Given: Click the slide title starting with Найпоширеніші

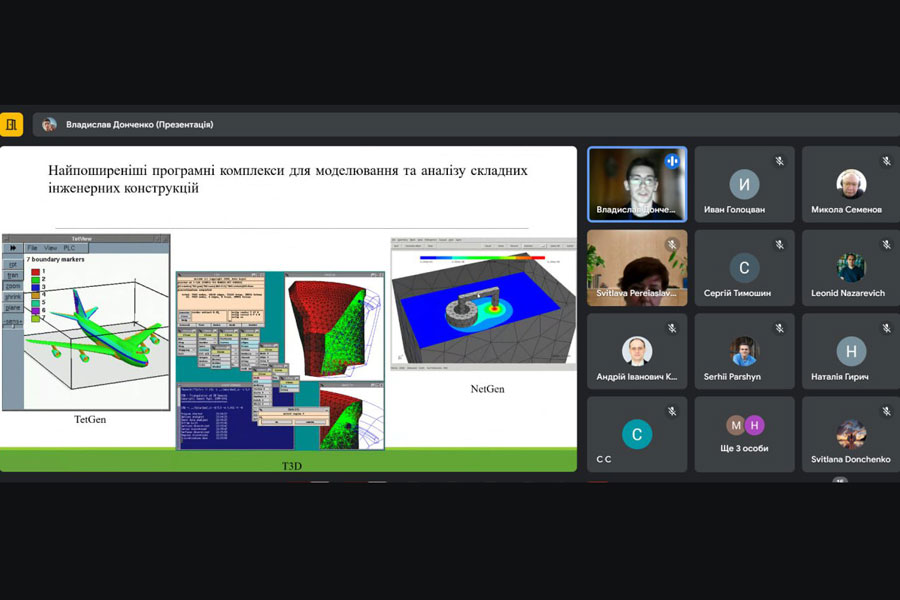Looking at the screenshot, I should click(x=288, y=179).
